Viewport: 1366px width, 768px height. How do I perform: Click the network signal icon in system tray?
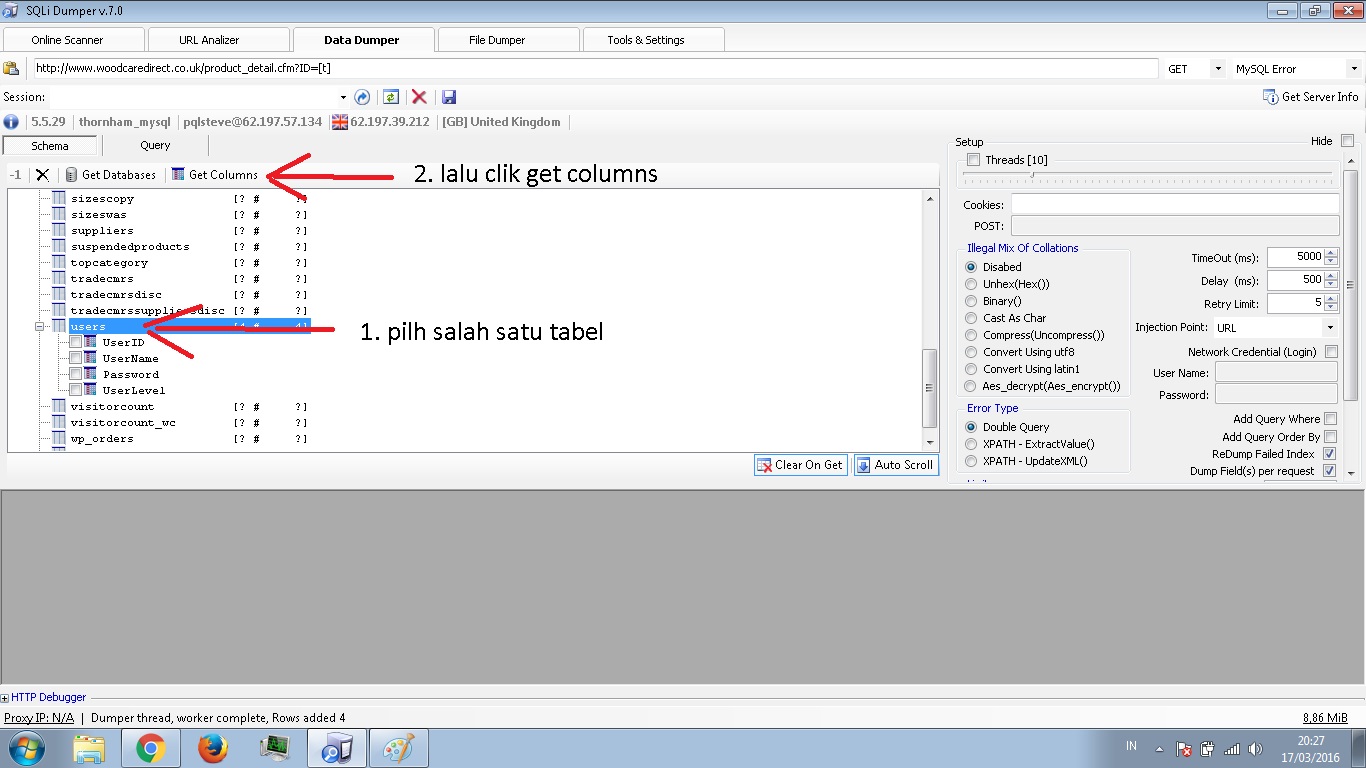pos(1232,748)
